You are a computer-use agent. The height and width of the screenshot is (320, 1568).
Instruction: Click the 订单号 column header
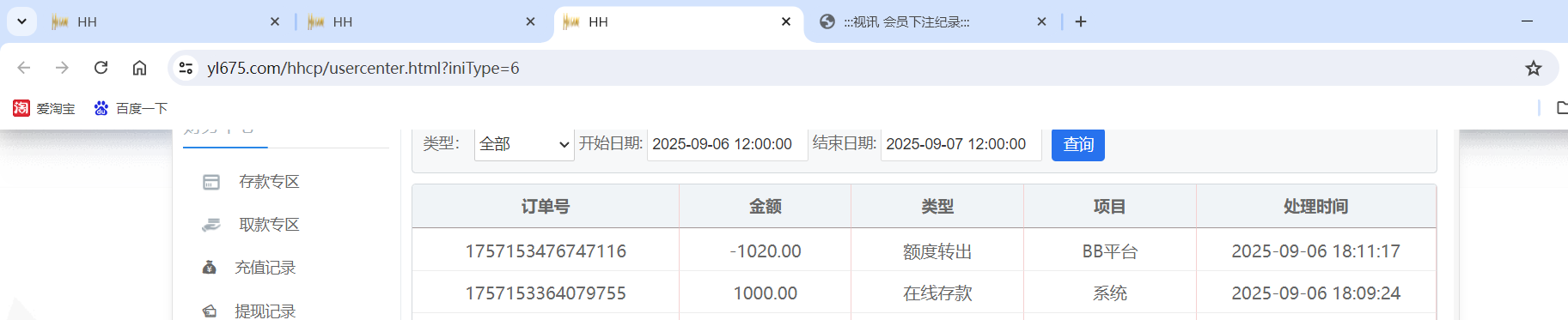click(x=546, y=207)
